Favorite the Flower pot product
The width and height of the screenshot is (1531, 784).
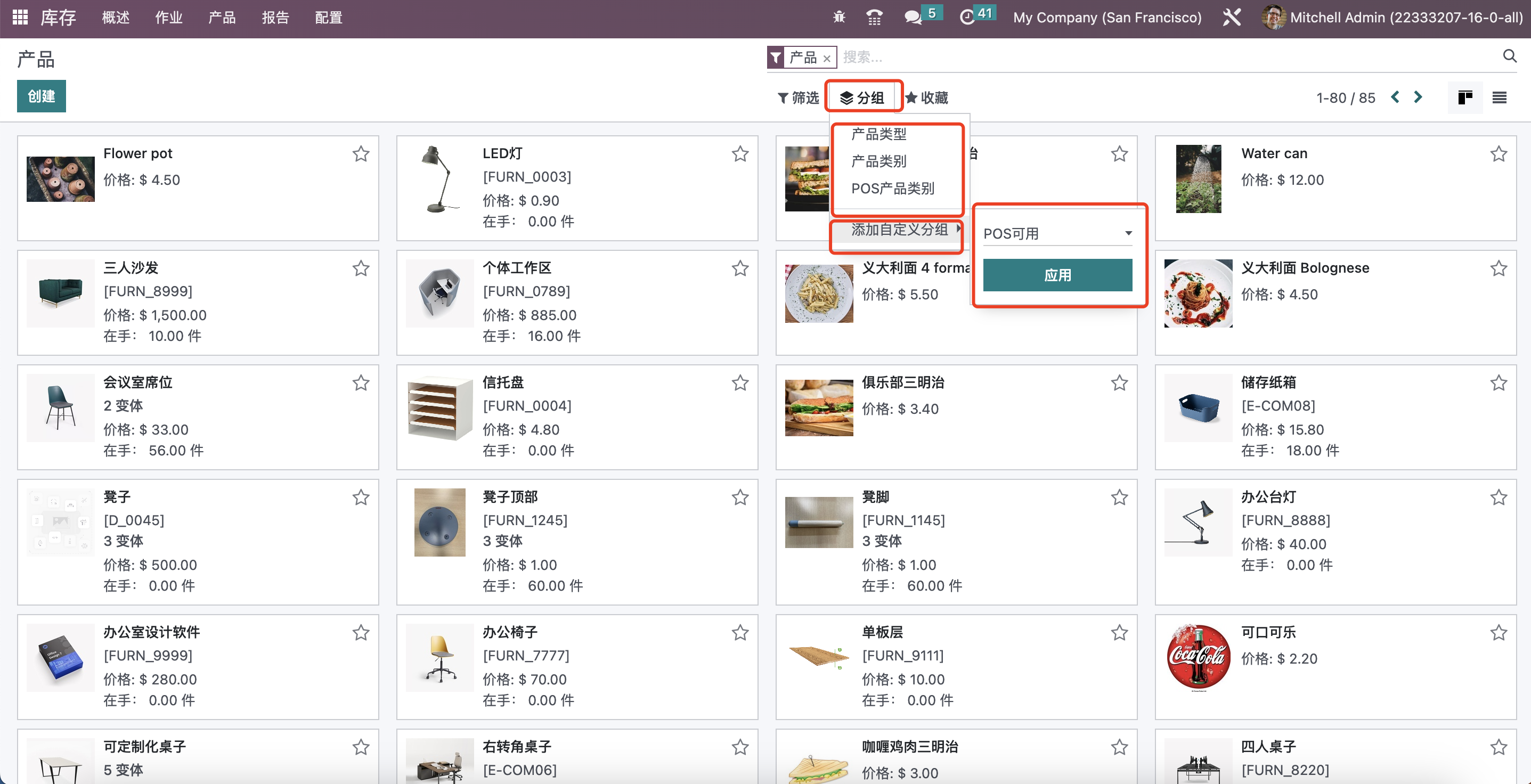click(x=361, y=154)
